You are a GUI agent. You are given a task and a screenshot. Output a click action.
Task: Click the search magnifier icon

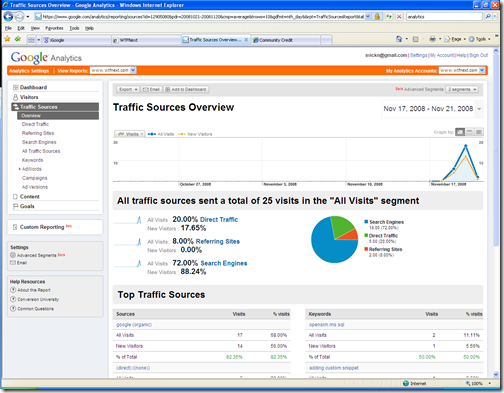click(x=488, y=16)
